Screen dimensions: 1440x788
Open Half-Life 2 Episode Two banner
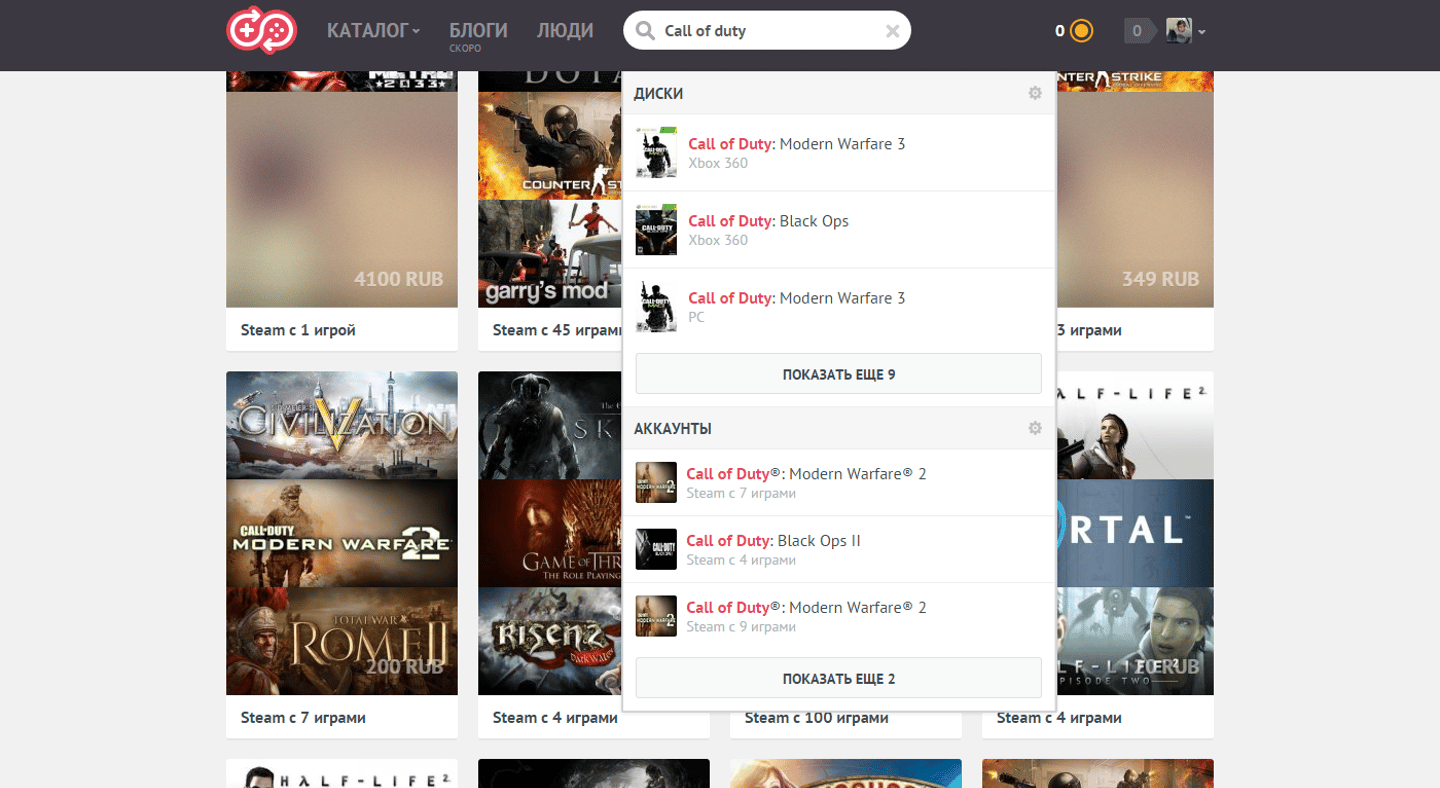tap(1135, 641)
